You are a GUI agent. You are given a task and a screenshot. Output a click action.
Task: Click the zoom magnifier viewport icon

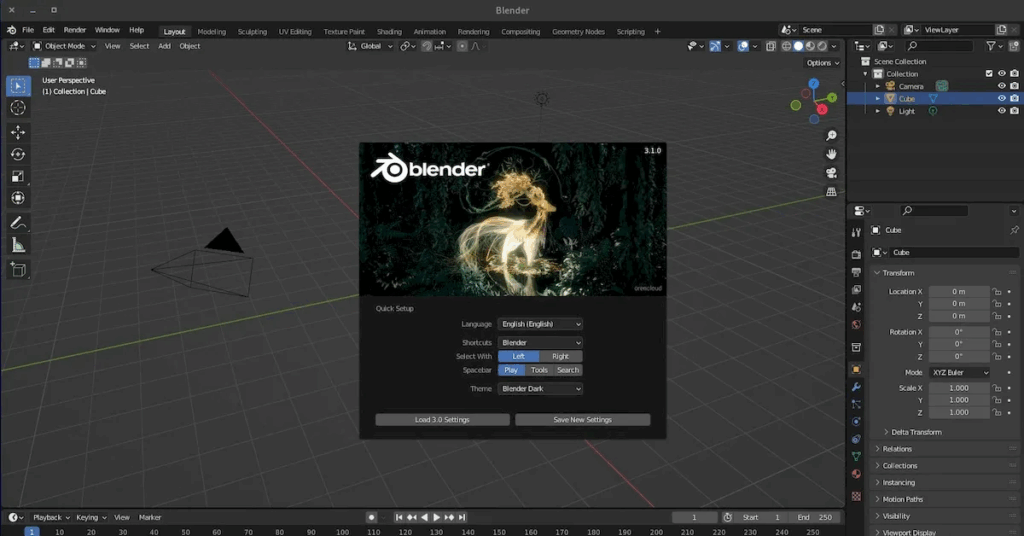click(x=831, y=135)
